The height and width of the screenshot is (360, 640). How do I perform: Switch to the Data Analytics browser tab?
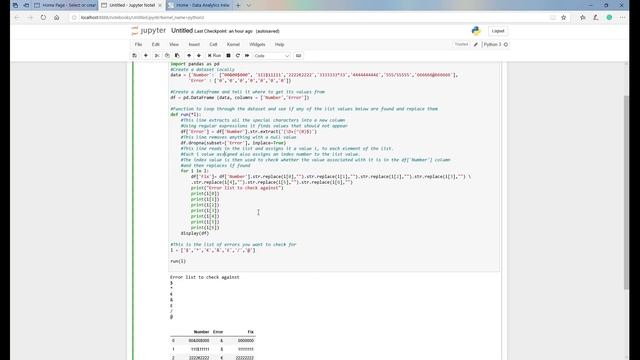pos(199,5)
